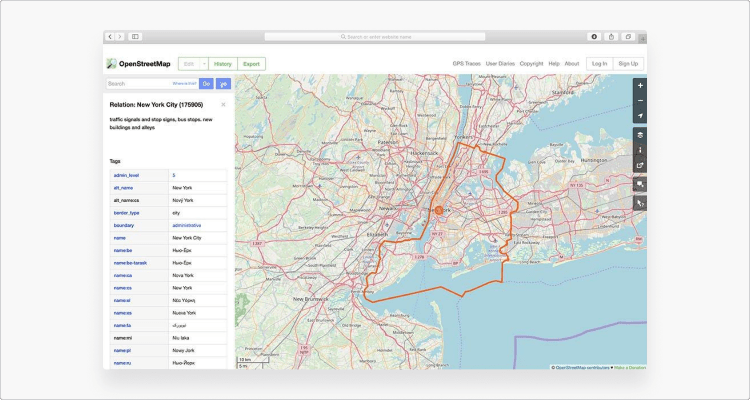Open the Copyright page

tap(531, 64)
